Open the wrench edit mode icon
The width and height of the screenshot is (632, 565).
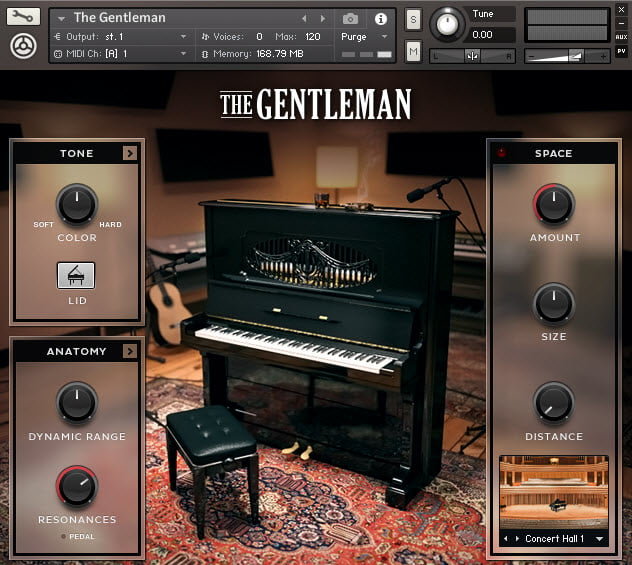(23, 17)
